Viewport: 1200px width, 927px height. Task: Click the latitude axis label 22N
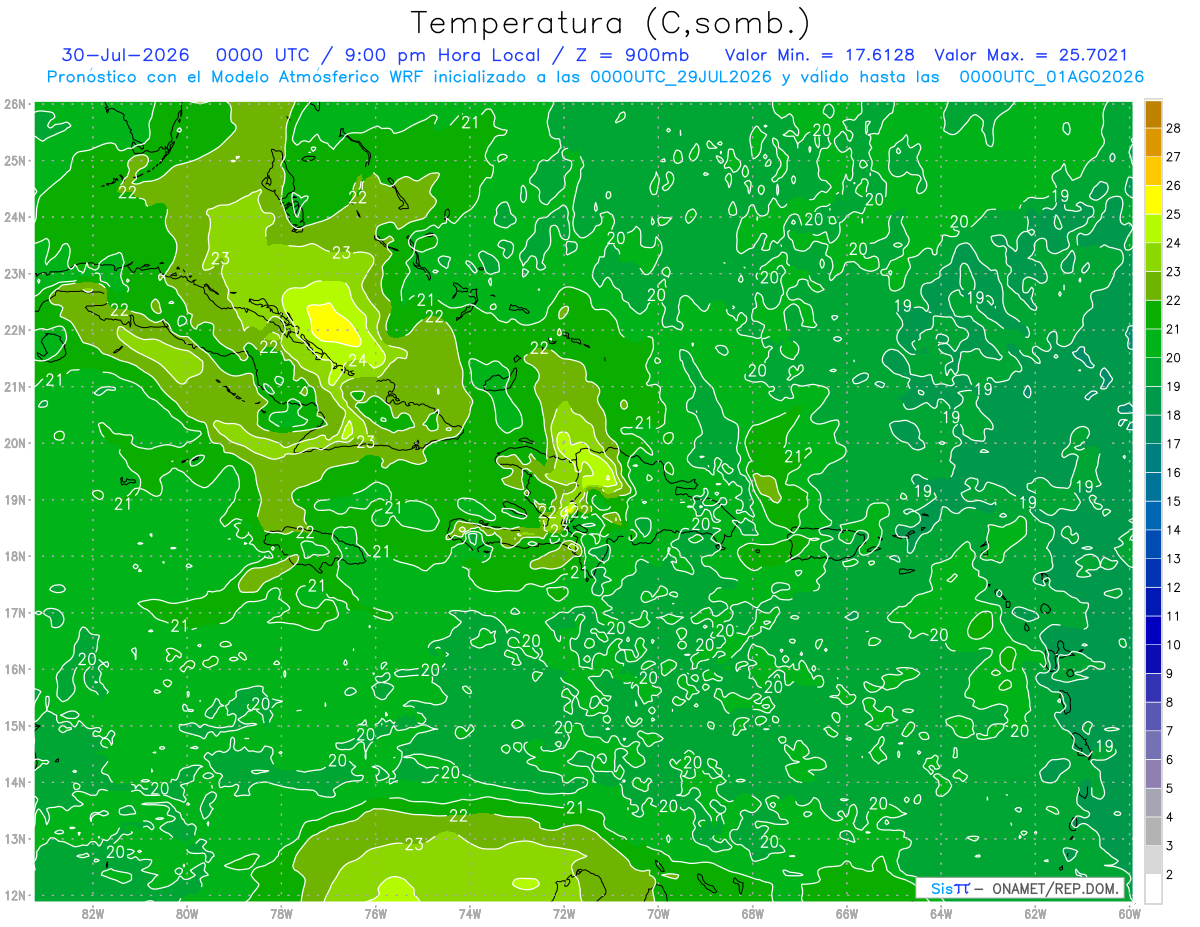click(x=14, y=330)
